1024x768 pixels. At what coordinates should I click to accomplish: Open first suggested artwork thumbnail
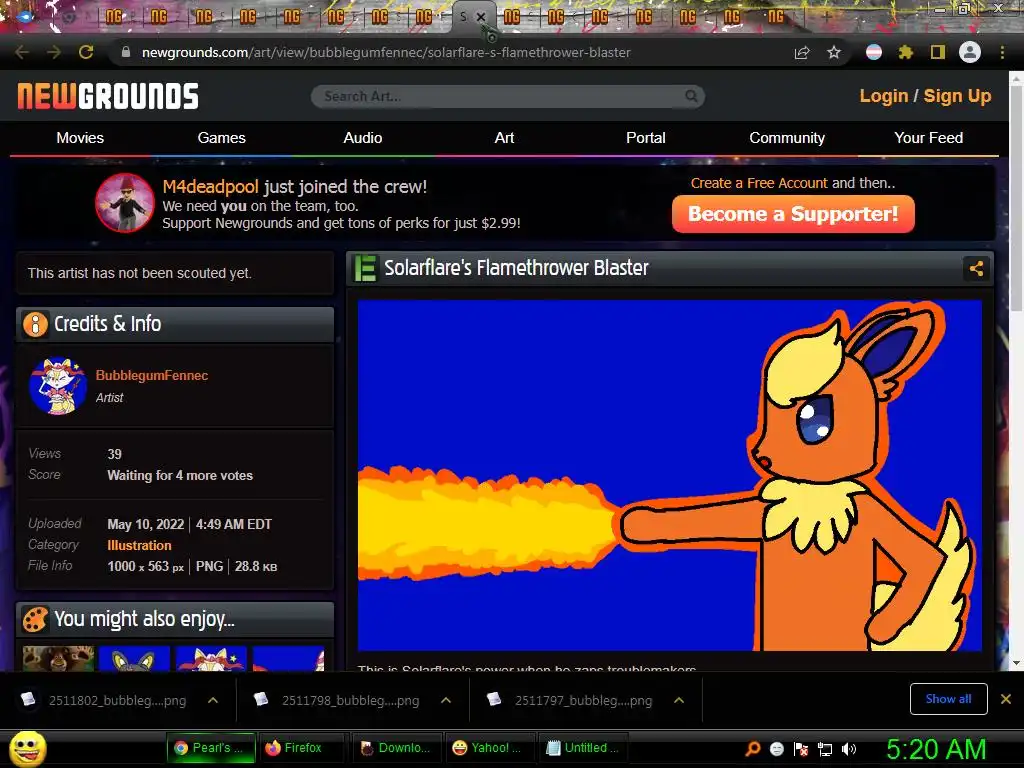tap(58, 658)
